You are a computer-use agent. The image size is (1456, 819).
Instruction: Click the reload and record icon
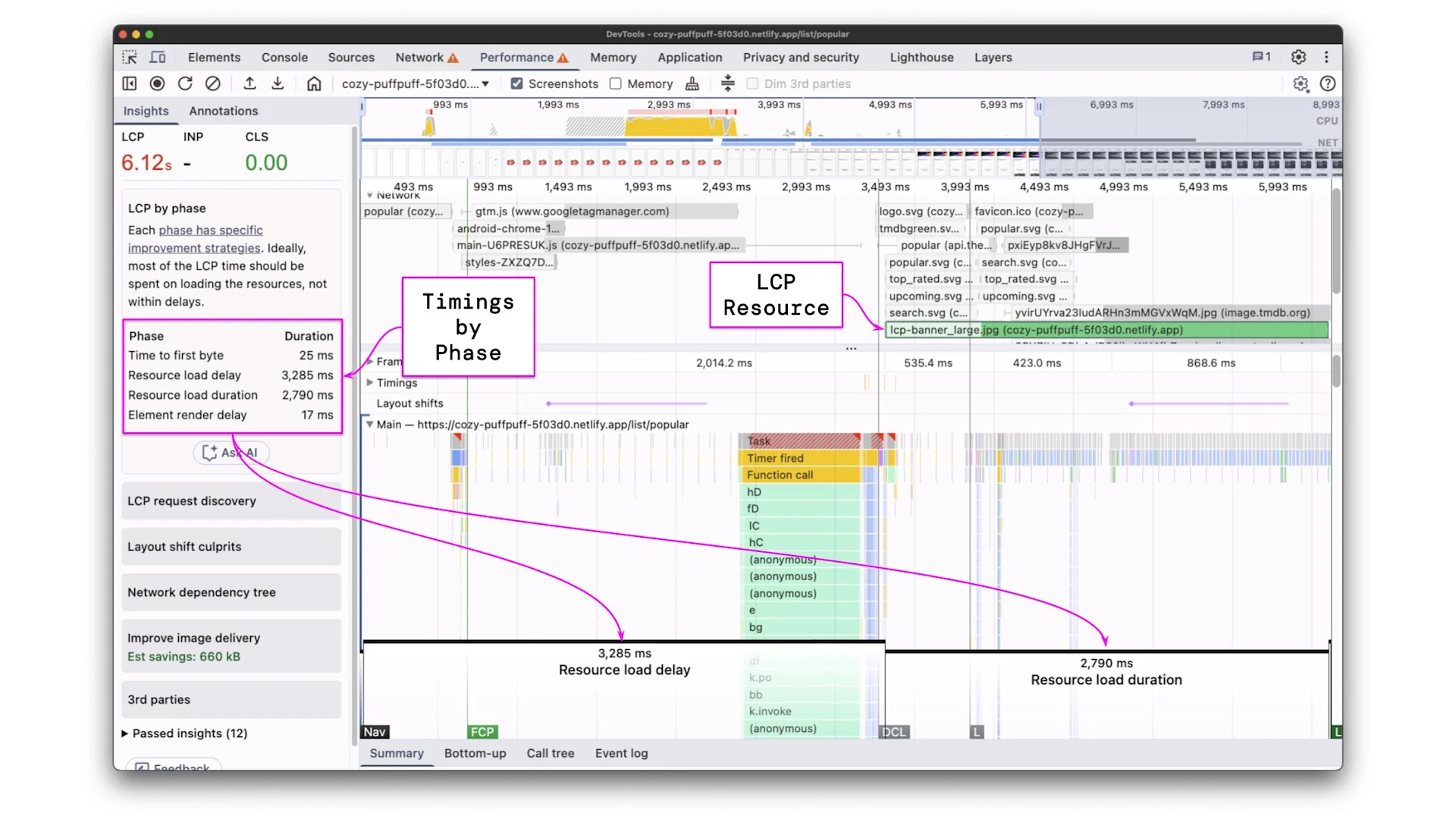click(185, 83)
